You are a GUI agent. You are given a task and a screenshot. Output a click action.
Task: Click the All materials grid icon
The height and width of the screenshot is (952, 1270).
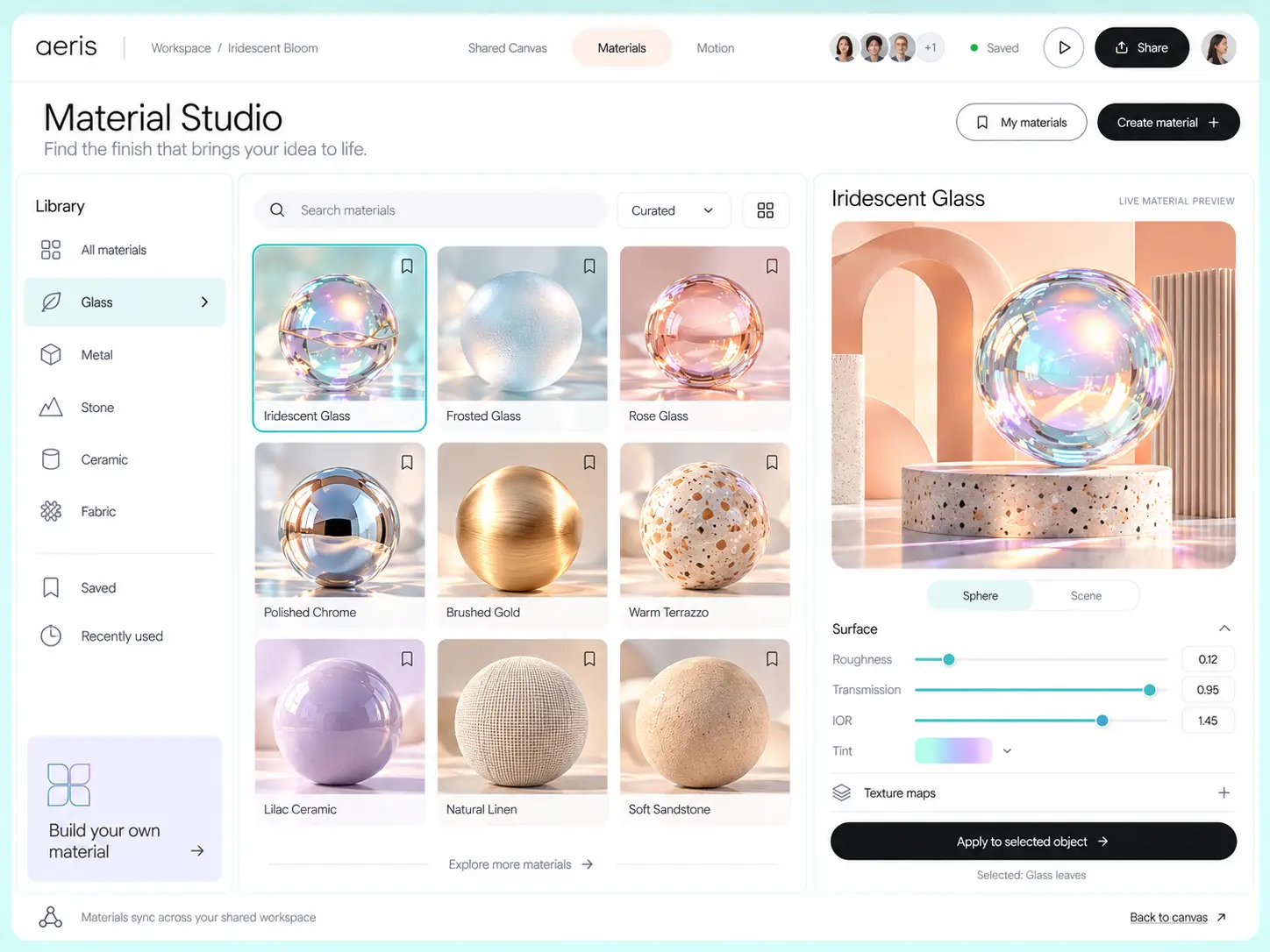[x=51, y=250]
